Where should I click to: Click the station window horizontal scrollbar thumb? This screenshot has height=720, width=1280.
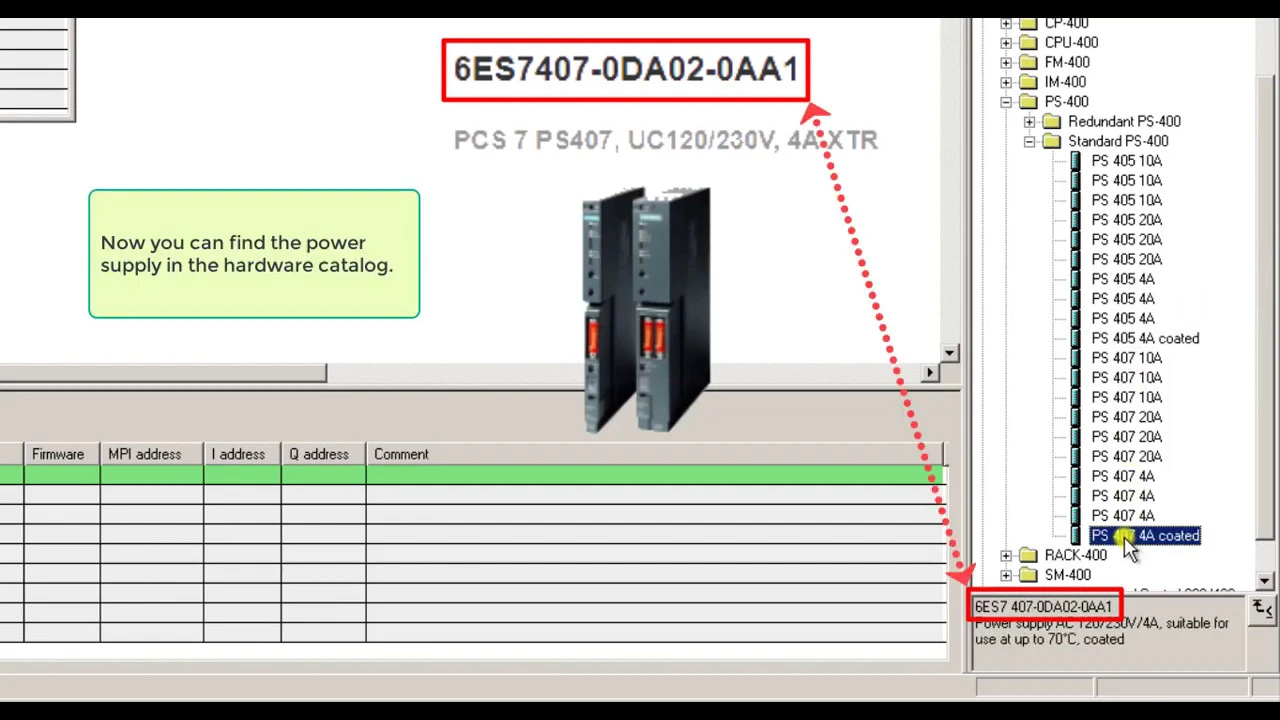click(x=163, y=373)
